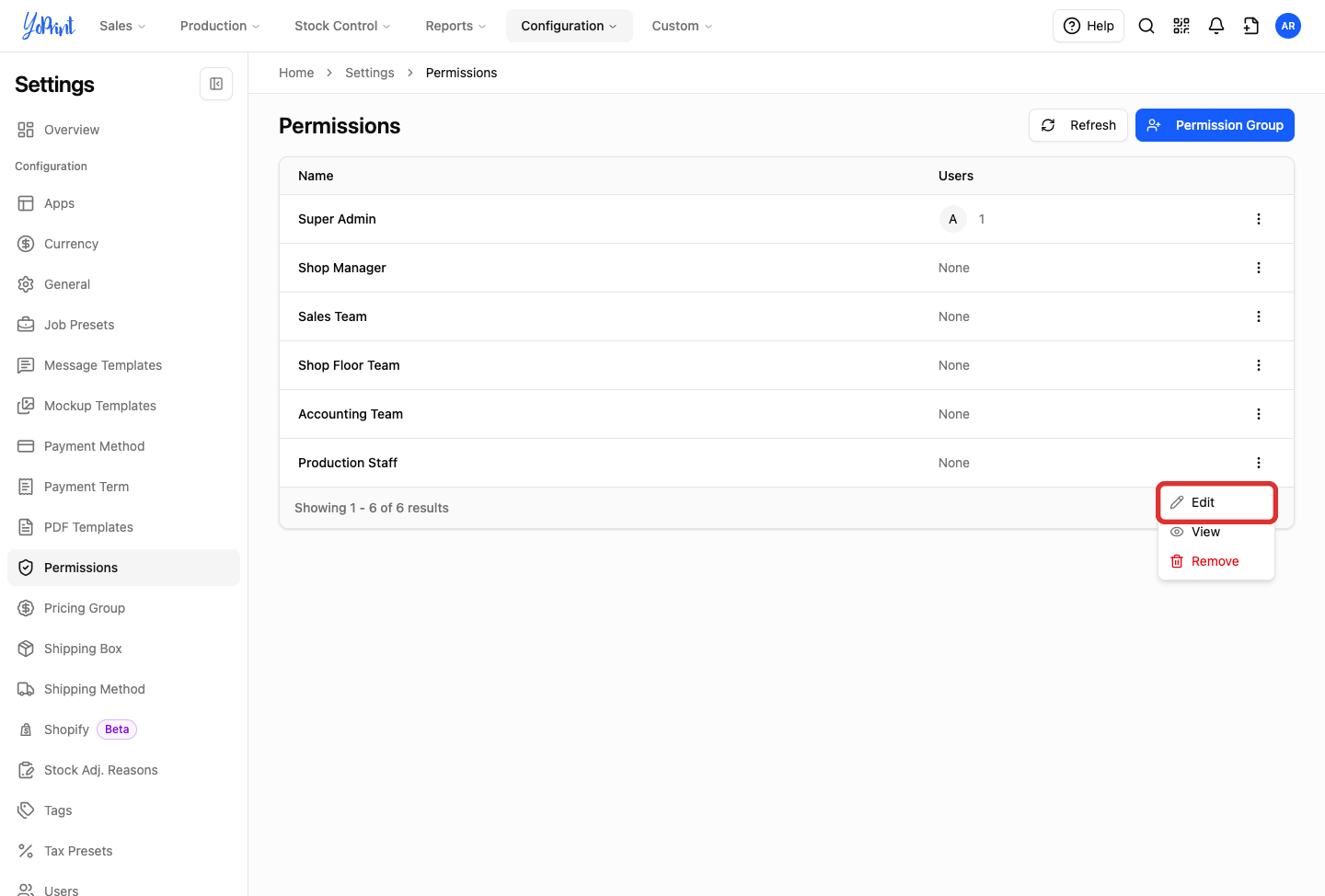
Task: Open three-dot menu for Shop Floor Team
Action: (1259, 365)
